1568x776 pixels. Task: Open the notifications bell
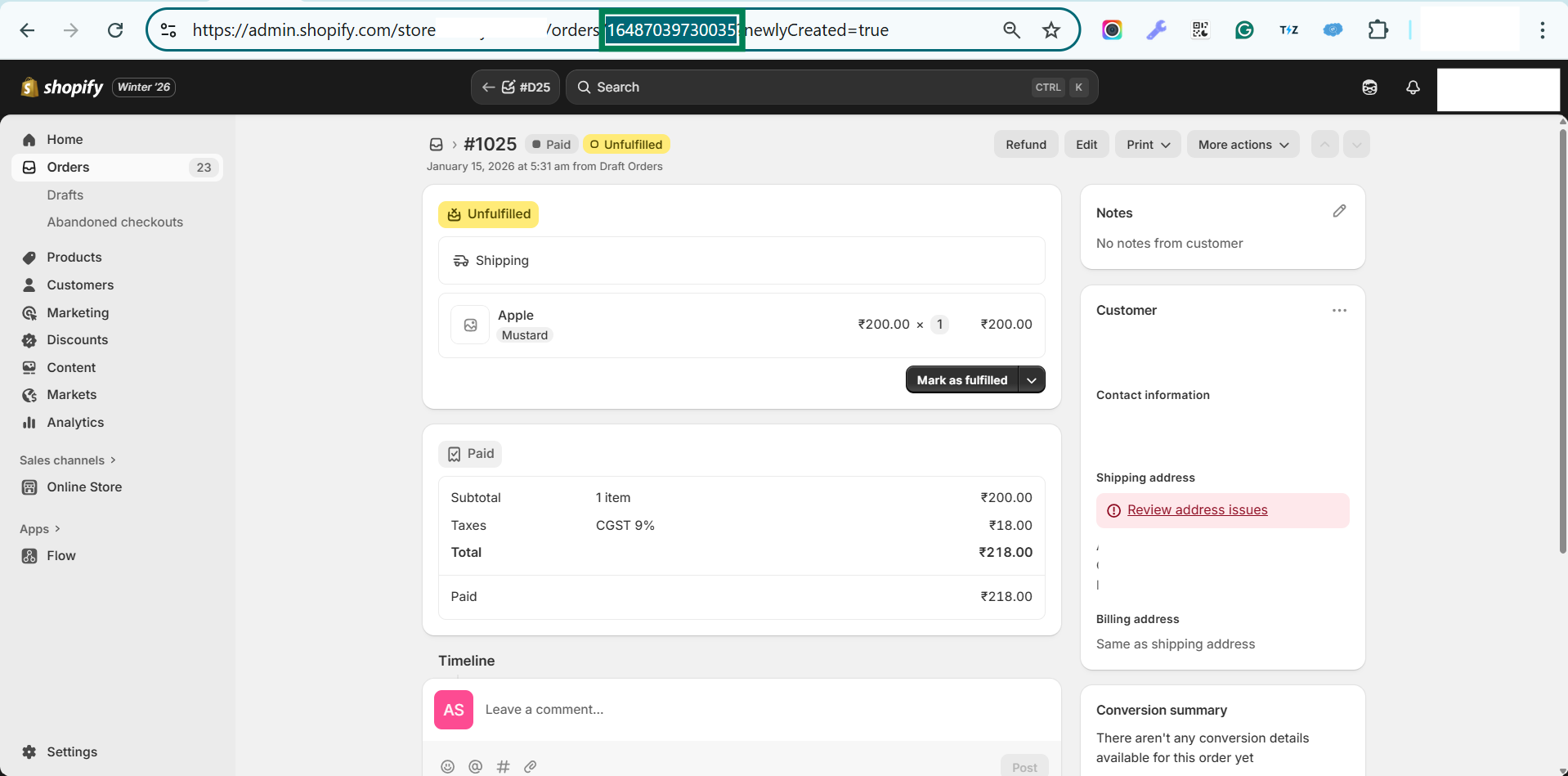click(1413, 87)
